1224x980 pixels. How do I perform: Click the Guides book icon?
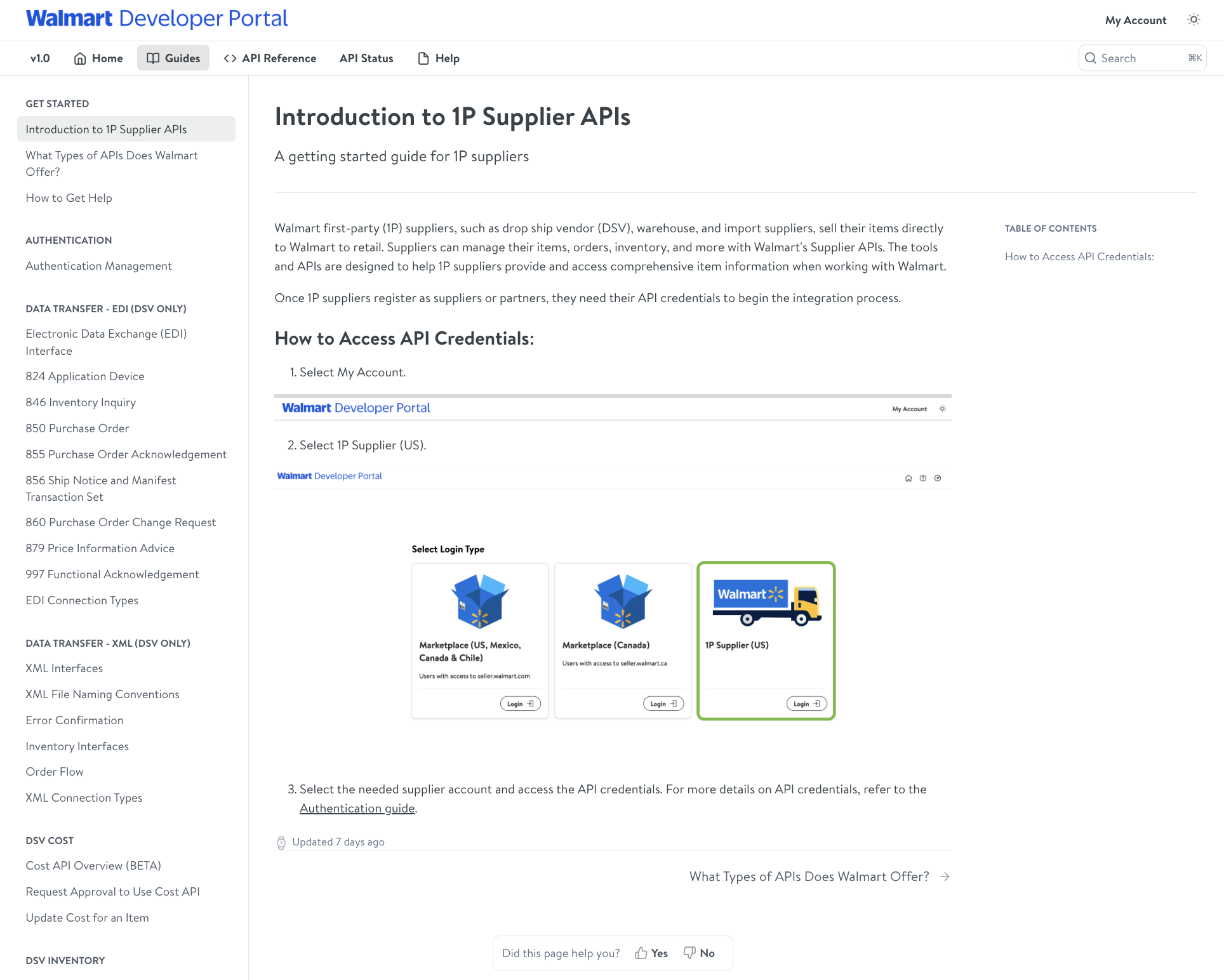[153, 58]
